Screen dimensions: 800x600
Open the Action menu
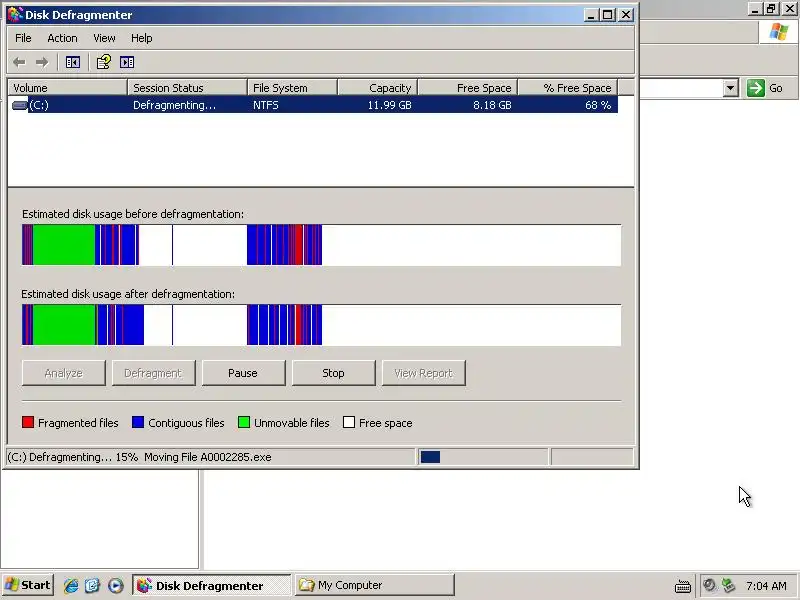coord(62,38)
